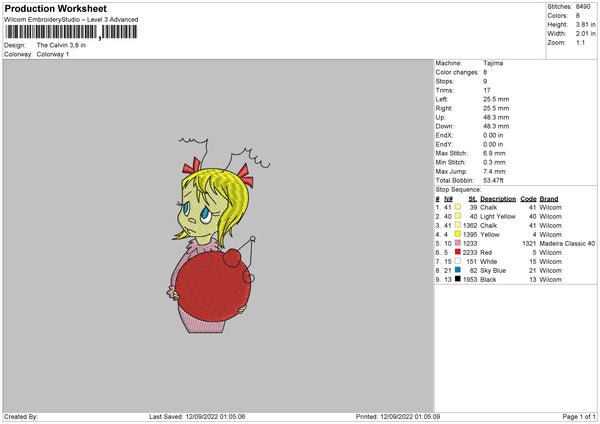This screenshot has height=424, width=600.
Task: Click the 'Created By:' footer label
Action: pos(21,416)
